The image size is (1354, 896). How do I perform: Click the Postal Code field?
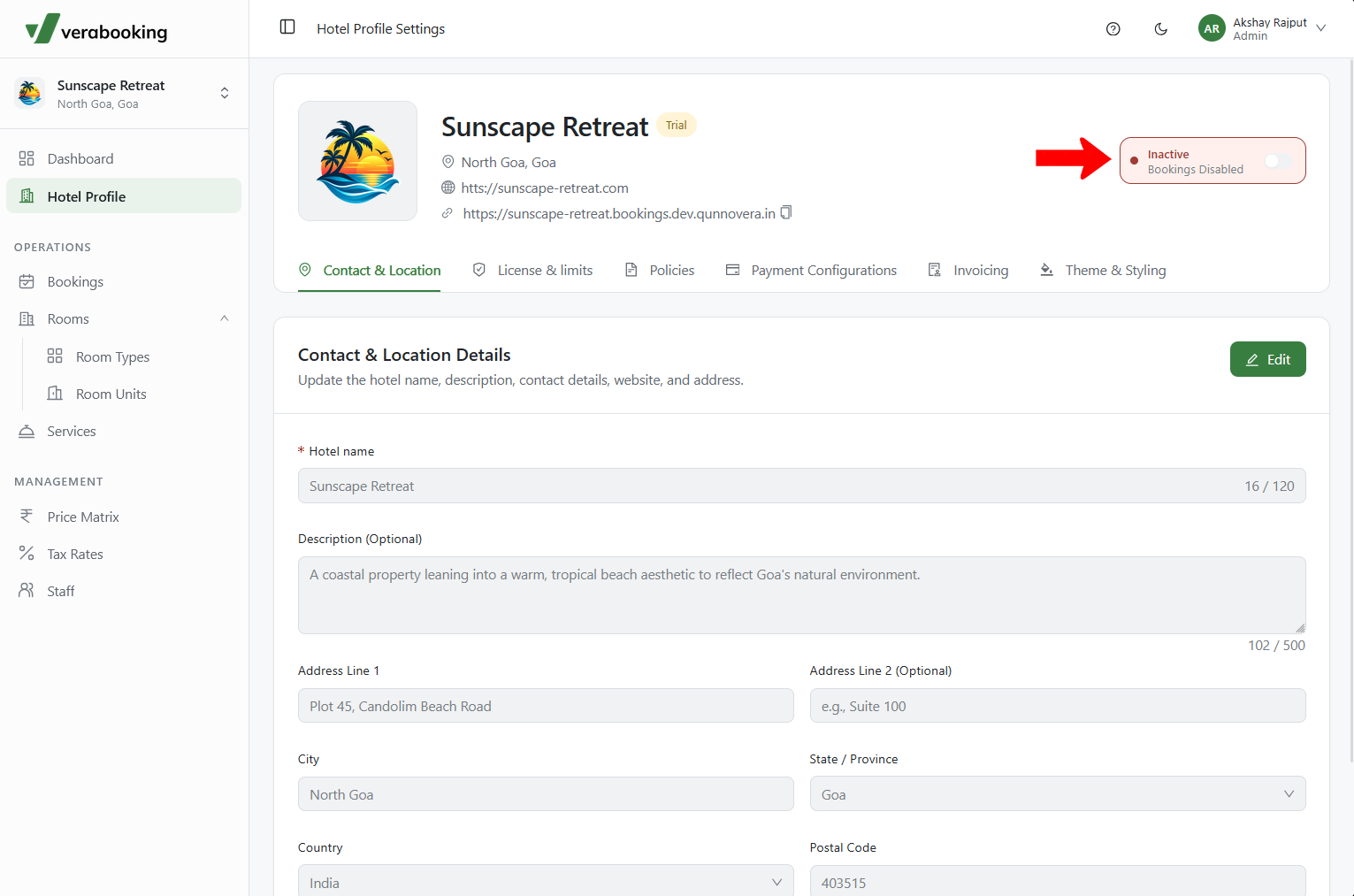(1058, 881)
